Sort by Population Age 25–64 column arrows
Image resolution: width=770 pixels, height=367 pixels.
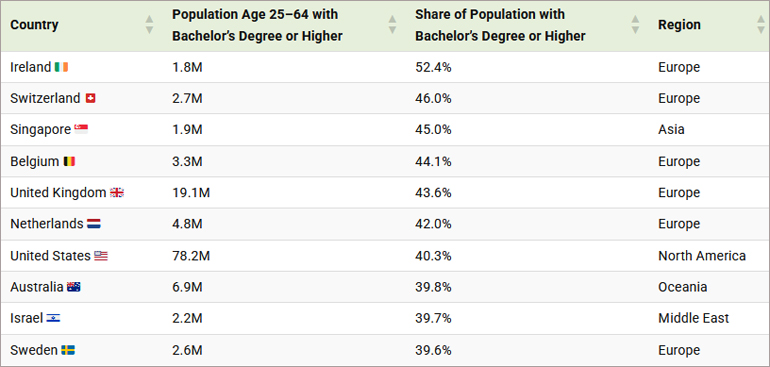point(392,25)
